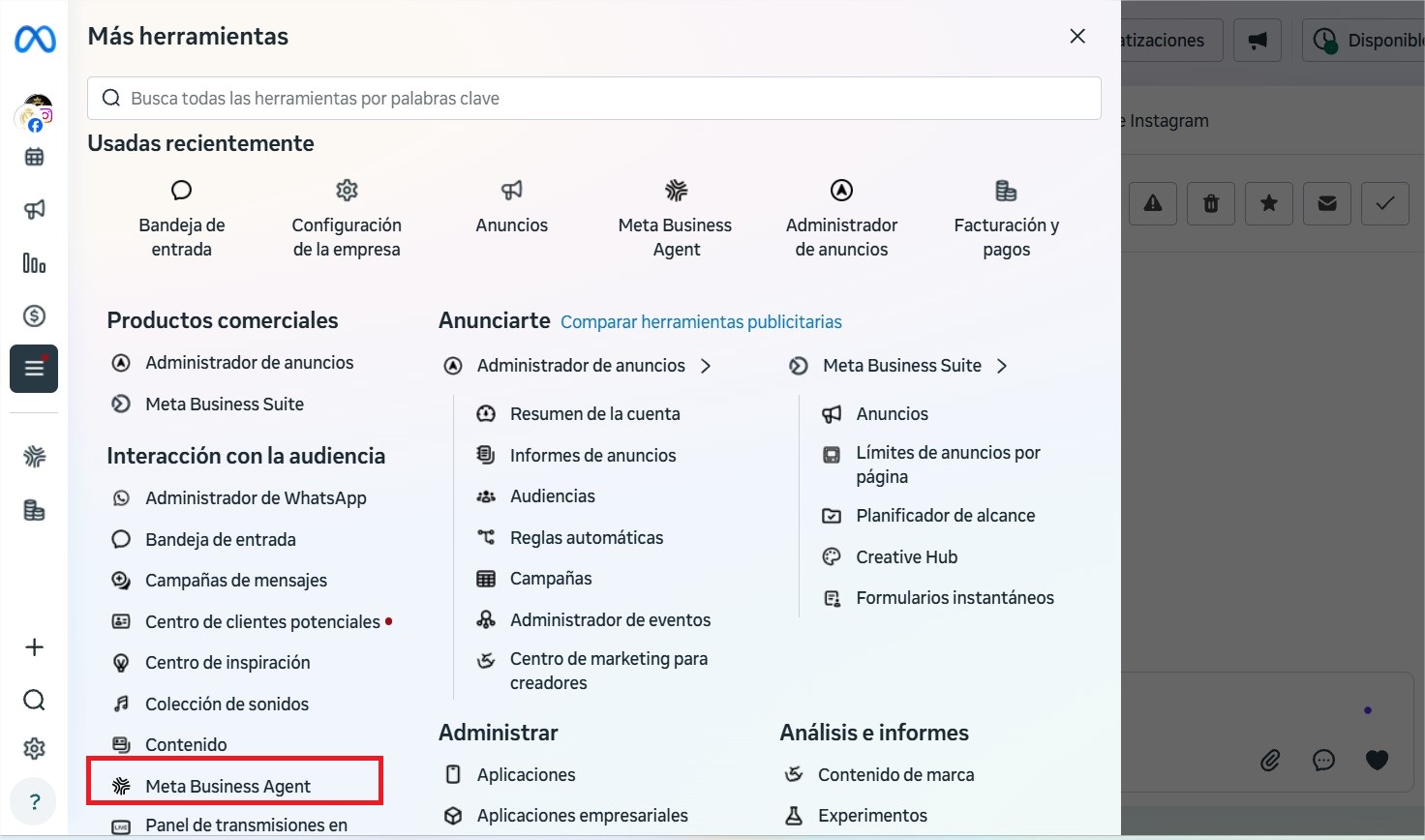
Task: Click the tools keyword search field
Action: 594,99
